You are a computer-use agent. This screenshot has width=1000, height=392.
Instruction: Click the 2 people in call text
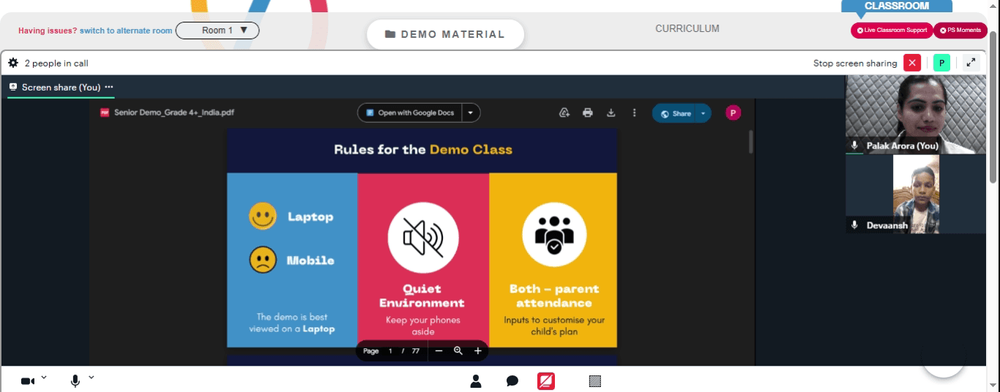pos(56,63)
